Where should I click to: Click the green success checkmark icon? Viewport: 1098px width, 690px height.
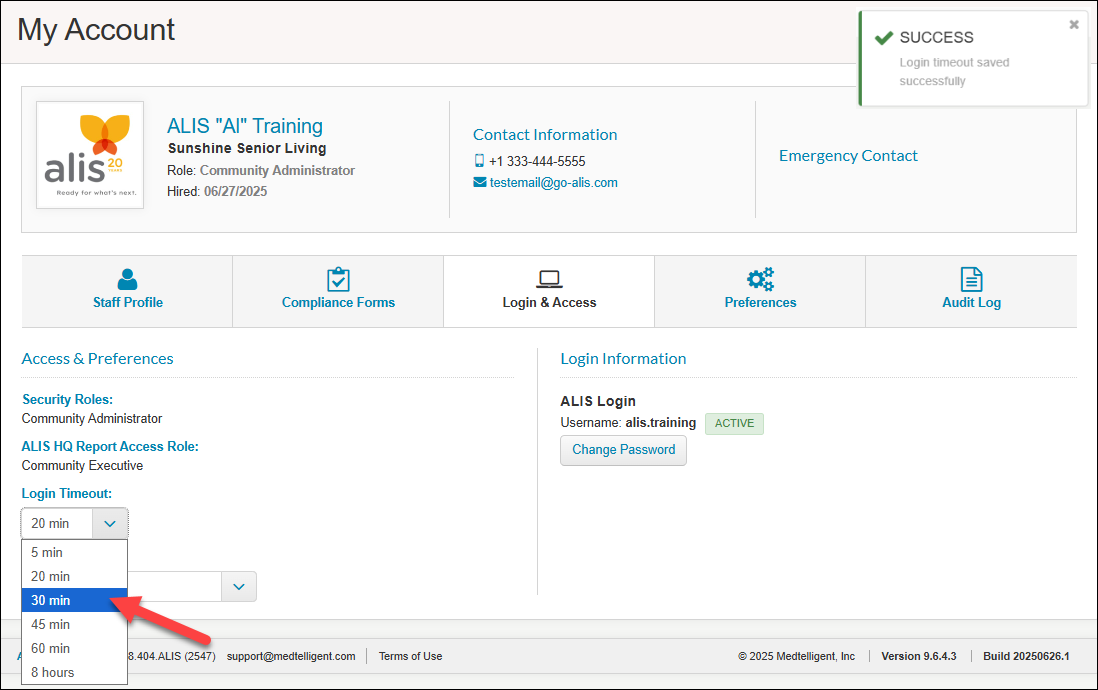(x=884, y=37)
